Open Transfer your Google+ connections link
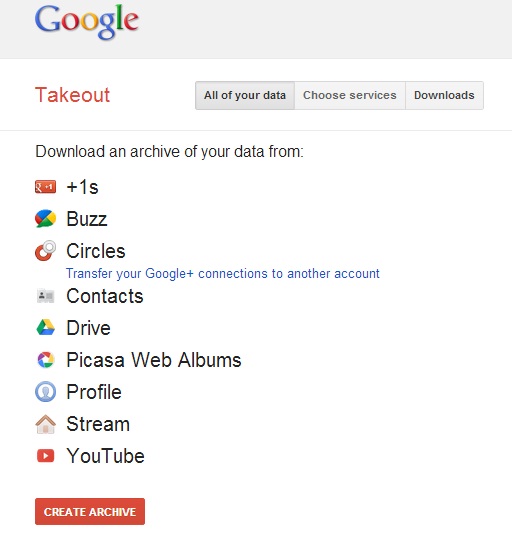This screenshot has width=512, height=543. coord(223,274)
